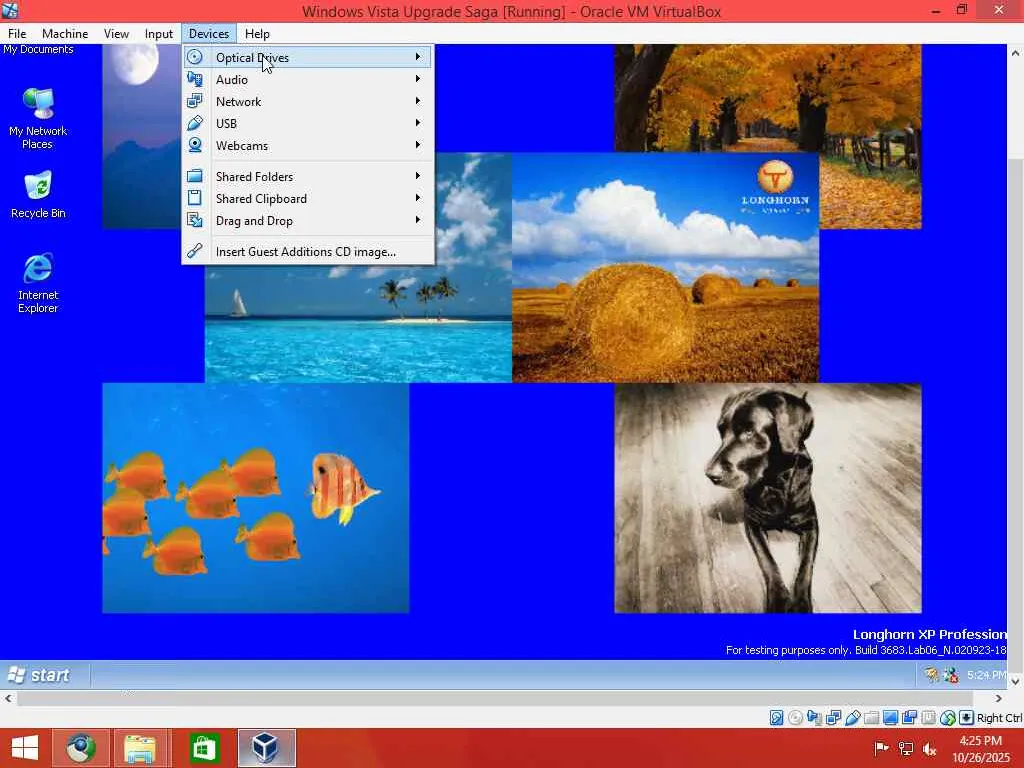
Task: Click the VirtualBox window icon in the title bar
Action: (10, 10)
